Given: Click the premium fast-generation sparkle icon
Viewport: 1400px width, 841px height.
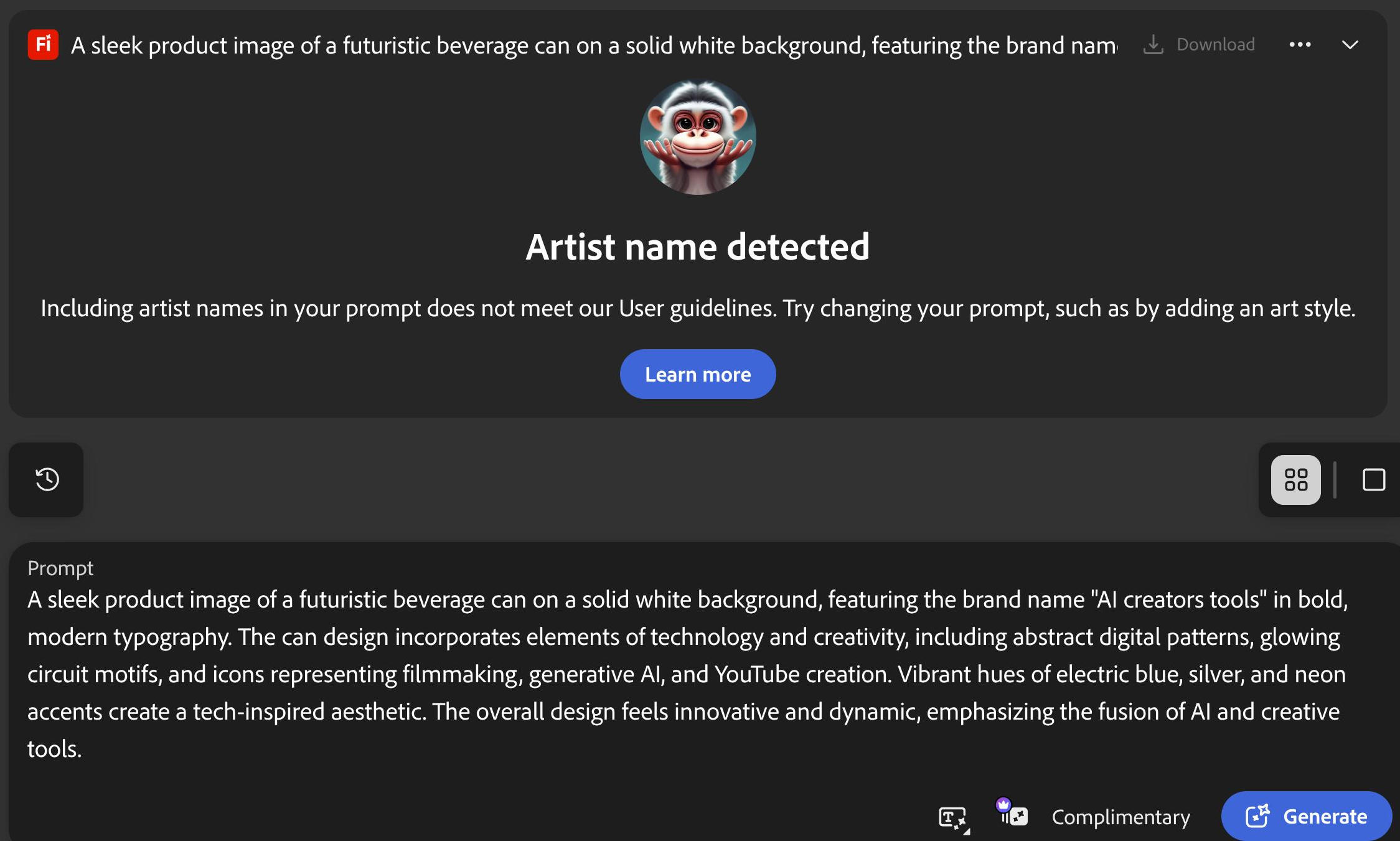Looking at the screenshot, I should [x=1017, y=816].
